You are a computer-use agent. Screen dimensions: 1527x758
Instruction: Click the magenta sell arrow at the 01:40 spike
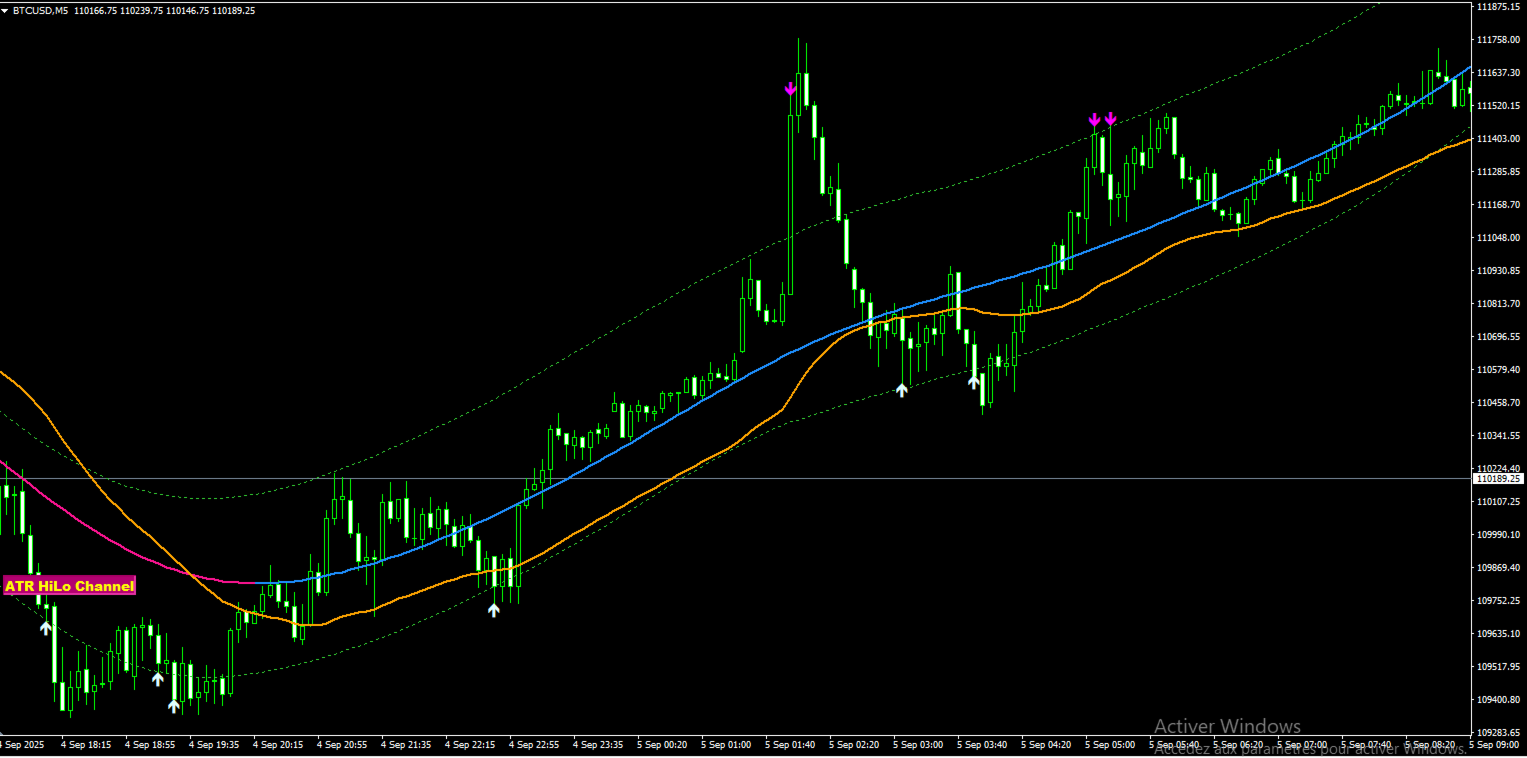tap(790, 89)
